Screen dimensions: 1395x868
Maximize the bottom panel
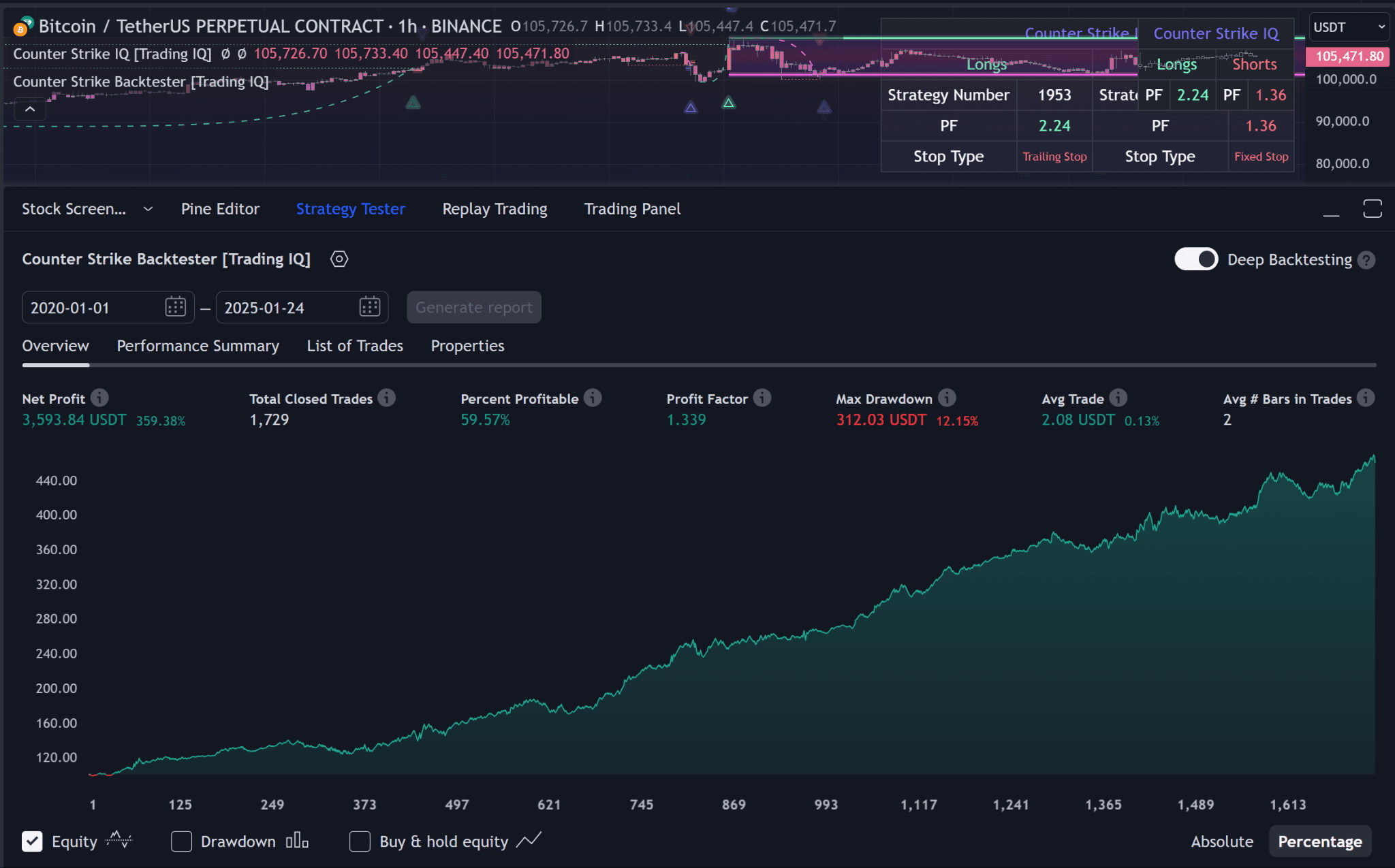(1373, 208)
